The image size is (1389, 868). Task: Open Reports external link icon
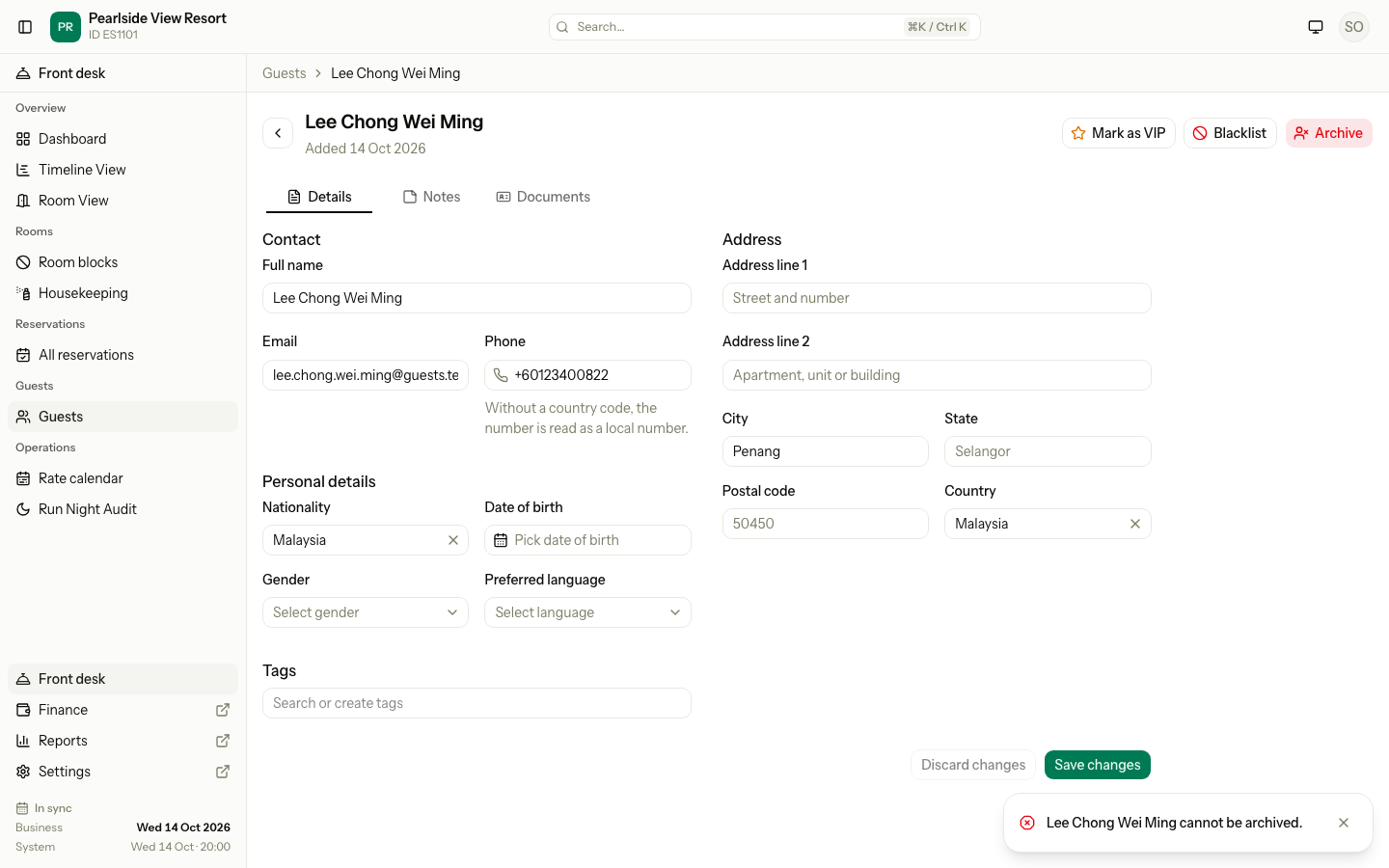223,741
